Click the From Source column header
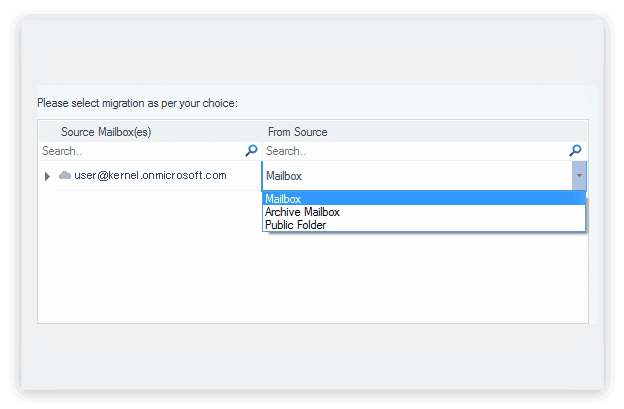 coord(298,132)
